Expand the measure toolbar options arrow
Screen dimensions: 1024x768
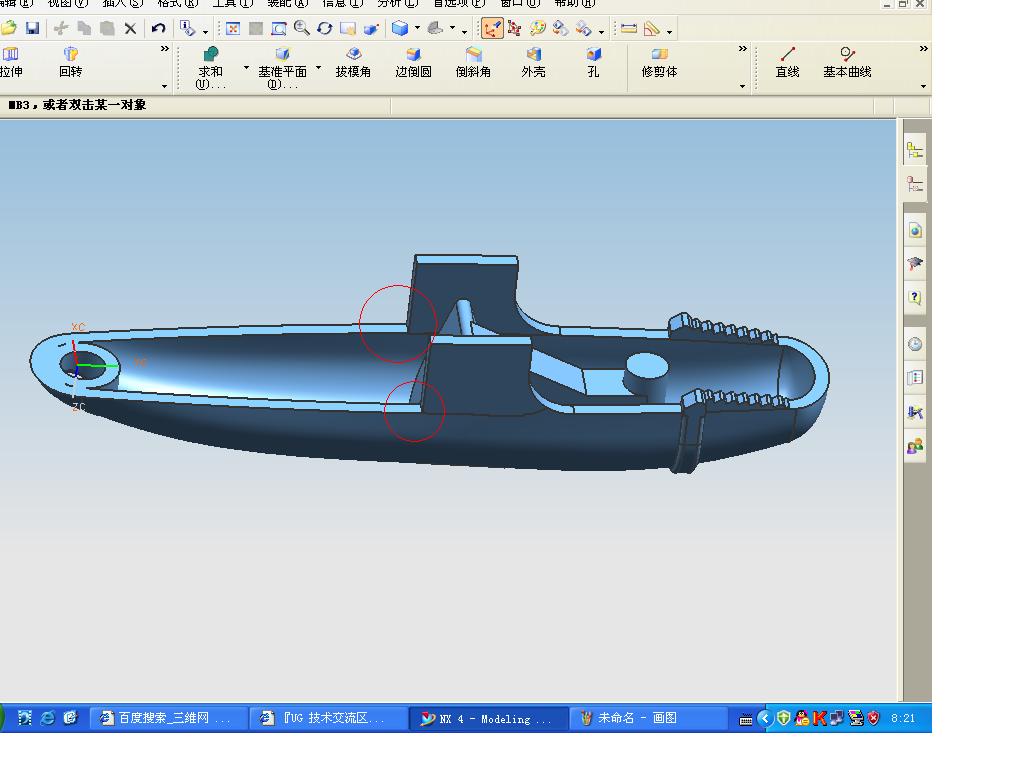(670, 31)
